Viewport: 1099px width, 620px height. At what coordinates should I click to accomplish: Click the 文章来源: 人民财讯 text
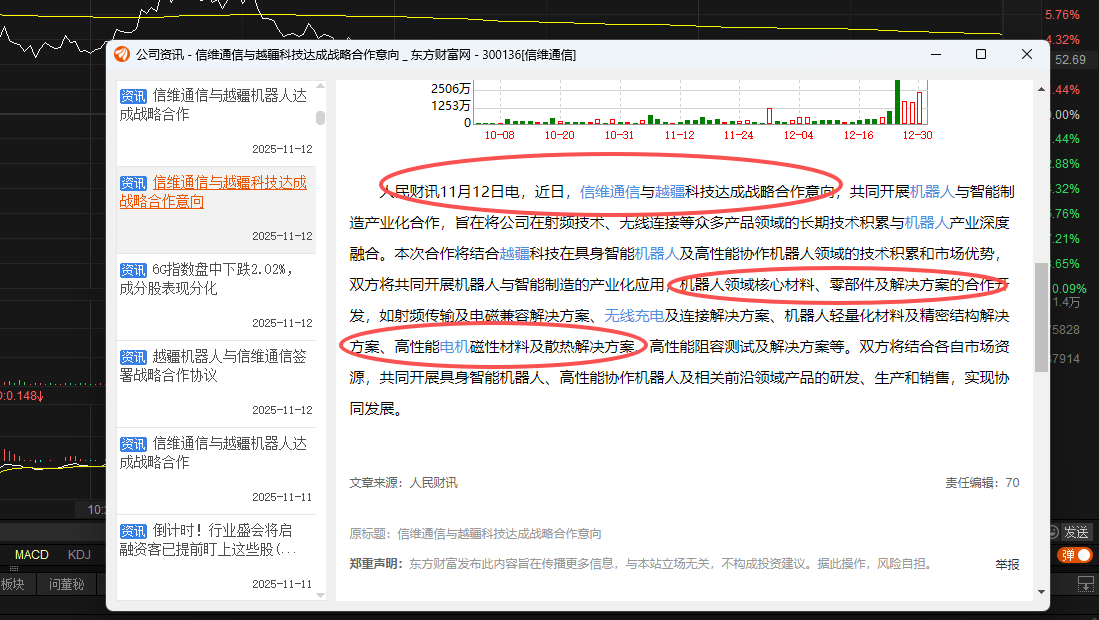coord(403,483)
